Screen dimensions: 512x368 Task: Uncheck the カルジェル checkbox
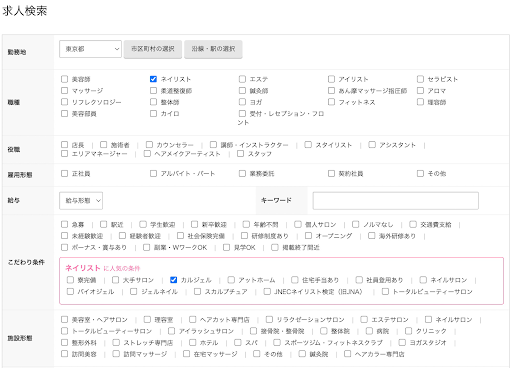(173, 280)
